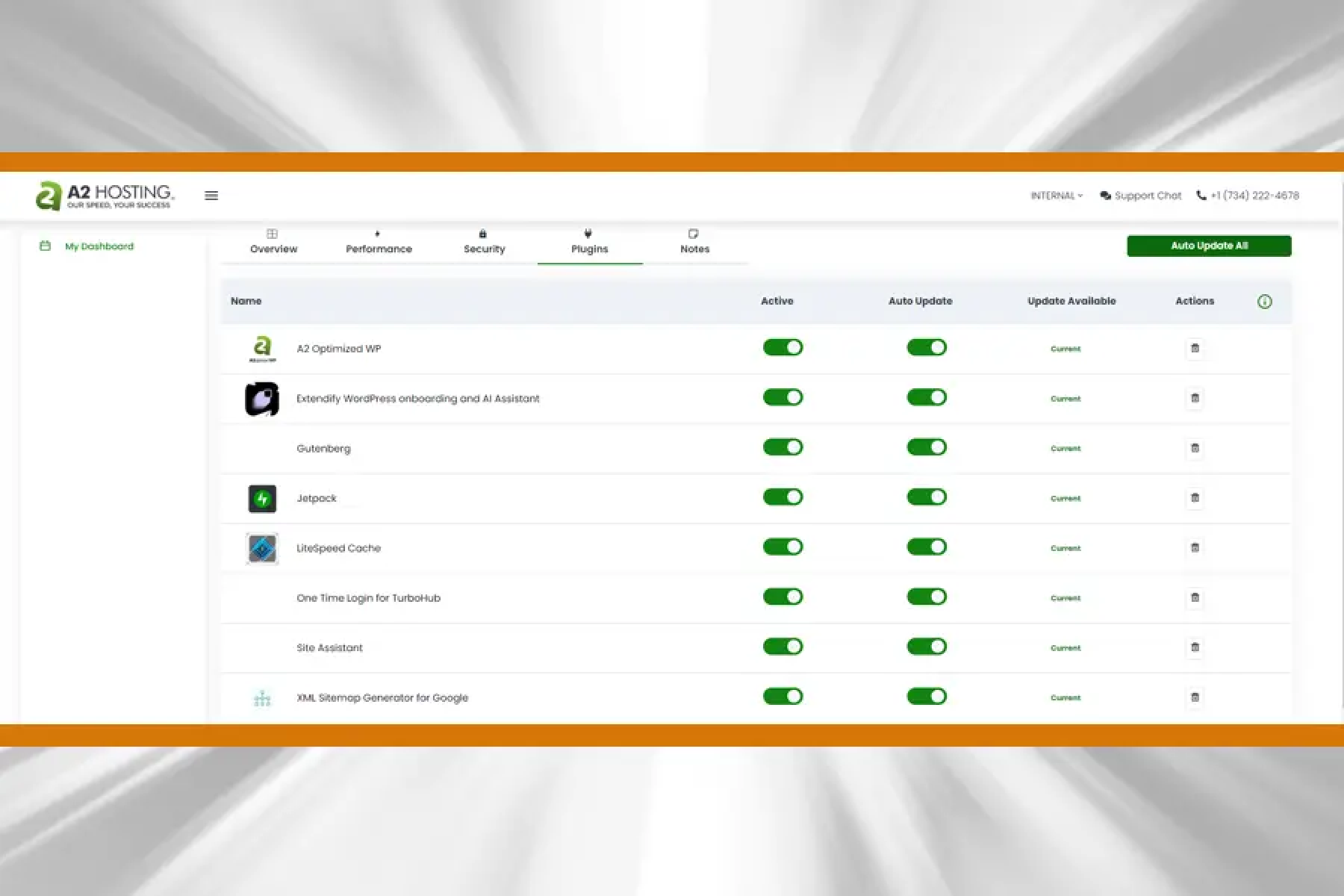Click the A2 Hosting logo
1344x896 pixels.
tap(105, 196)
